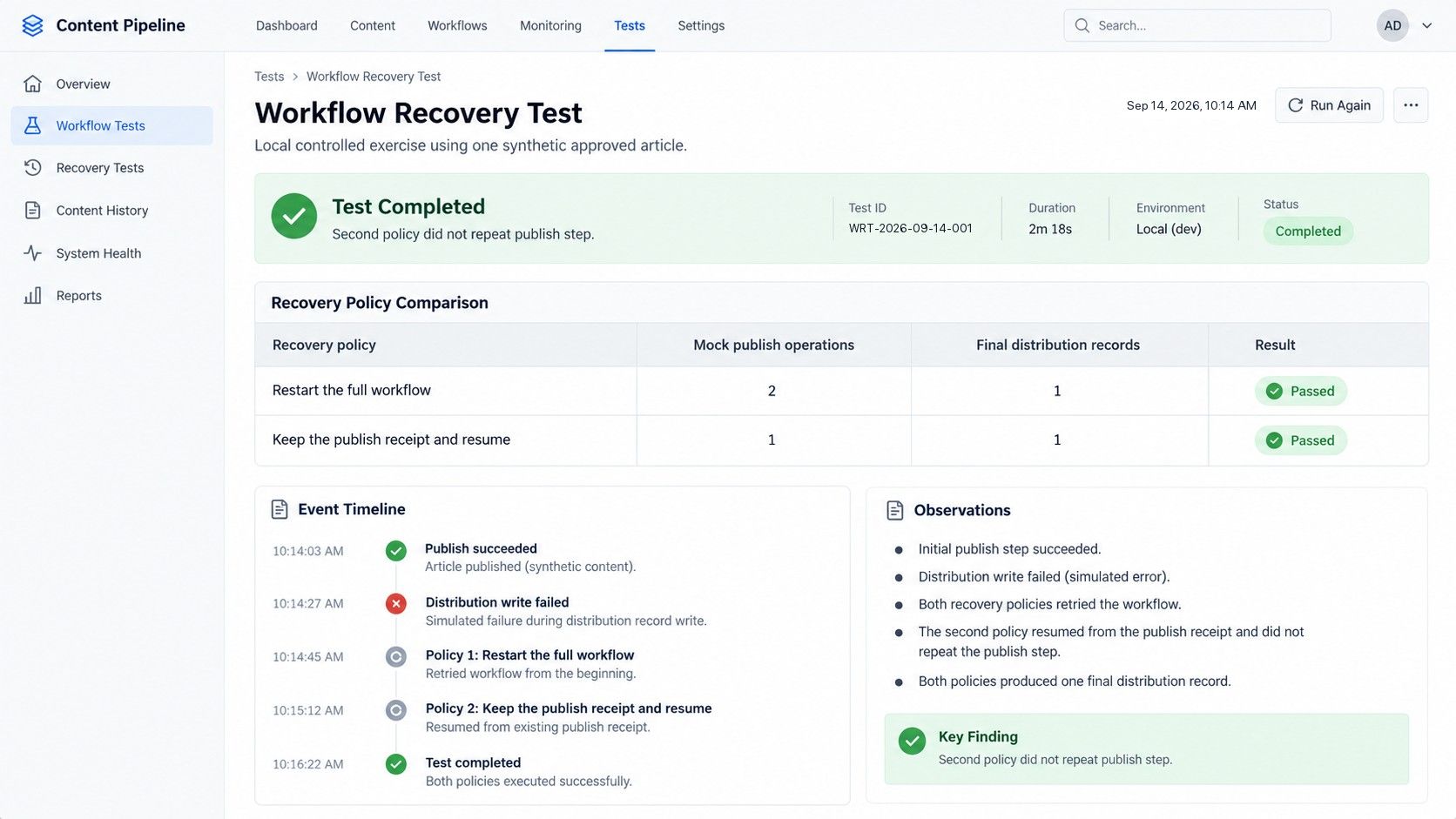Click the Policy 2 timeline marker
Screen dimensions: 1456x819
tap(396, 710)
